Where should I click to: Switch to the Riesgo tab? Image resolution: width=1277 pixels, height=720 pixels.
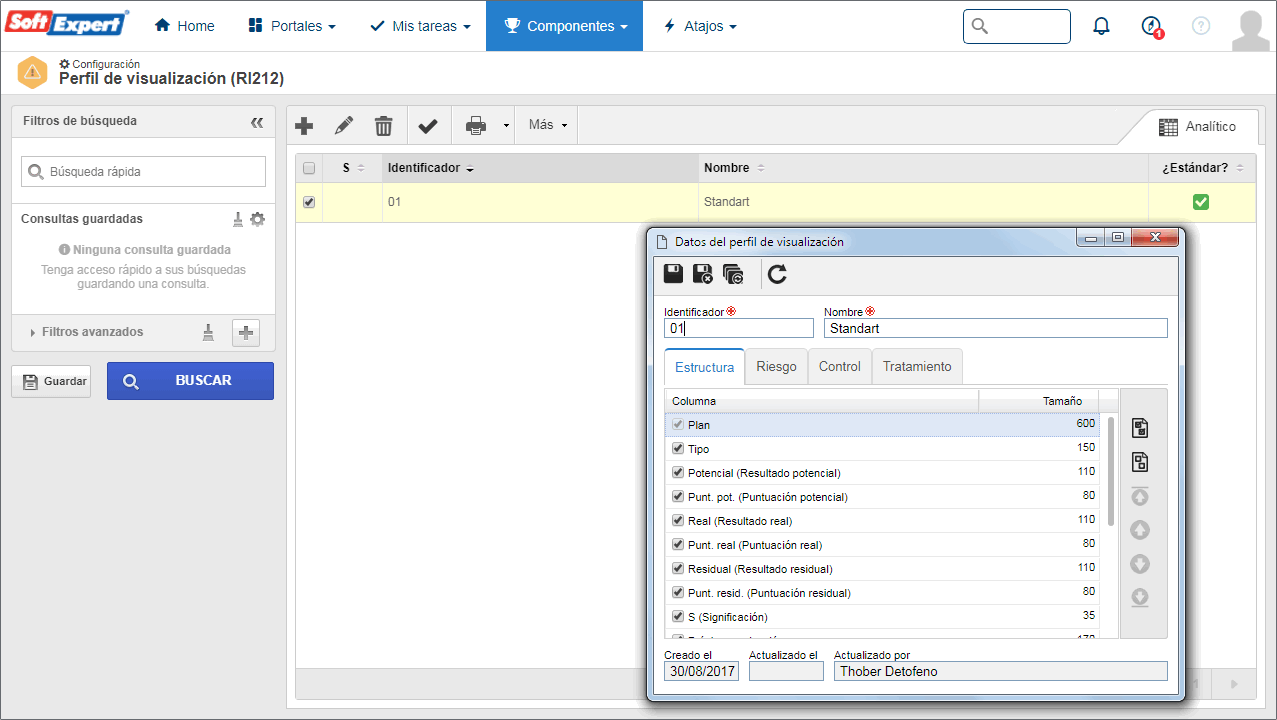pyautogui.click(x=776, y=367)
